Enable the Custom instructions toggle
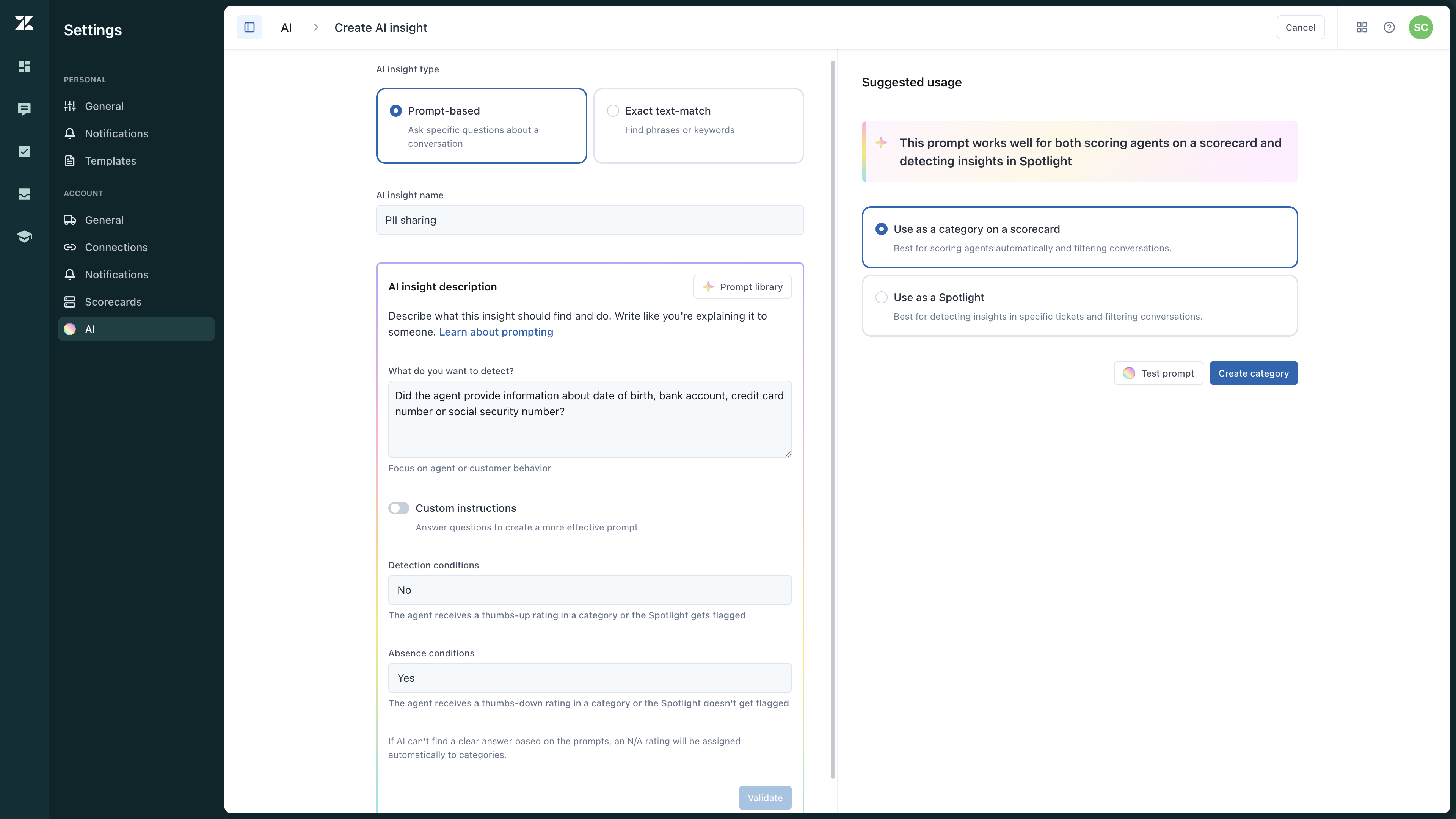Viewport: 1456px width, 819px height. [x=399, y=508]
